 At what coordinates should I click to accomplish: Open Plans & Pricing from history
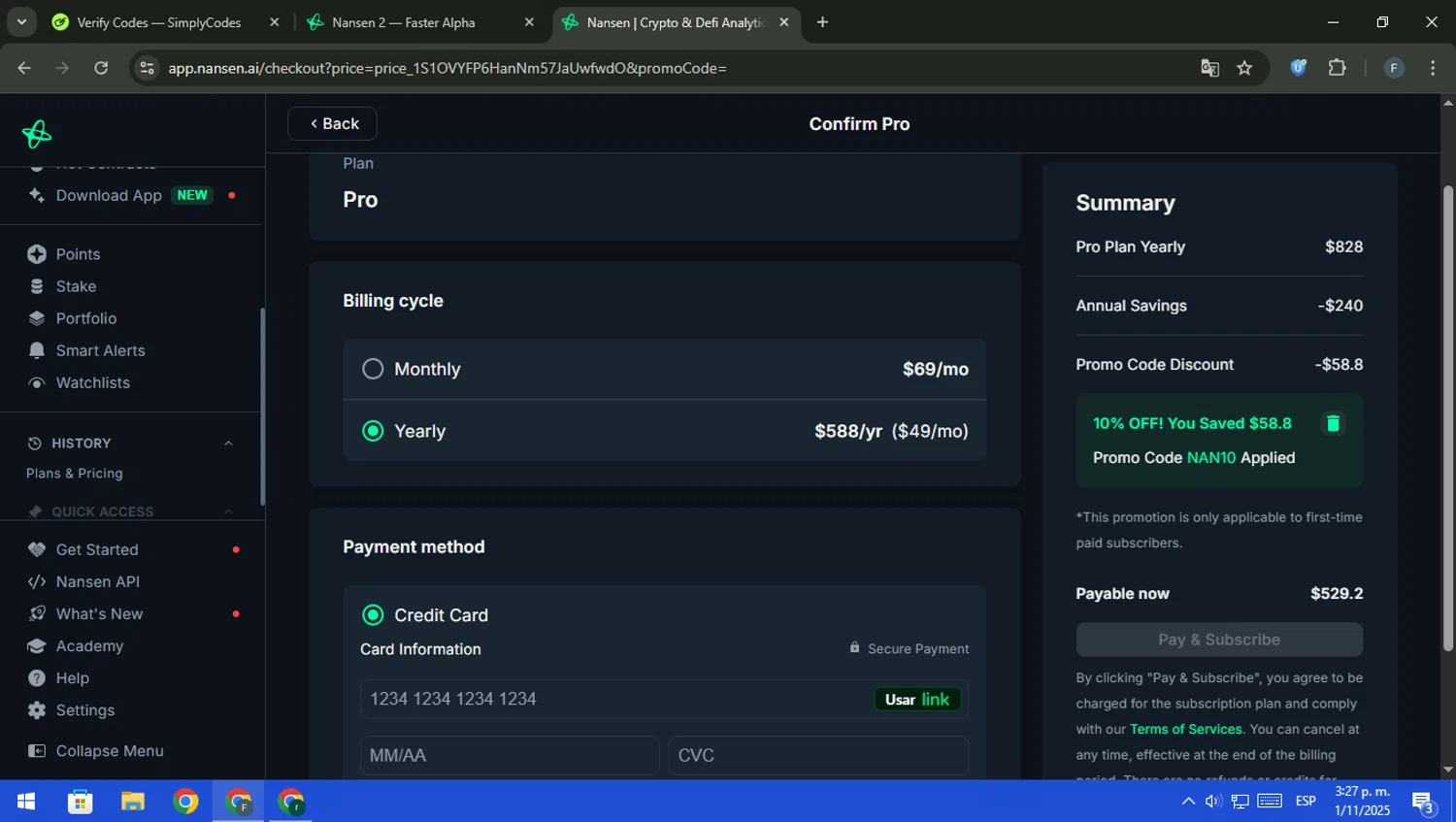[75, 474]
